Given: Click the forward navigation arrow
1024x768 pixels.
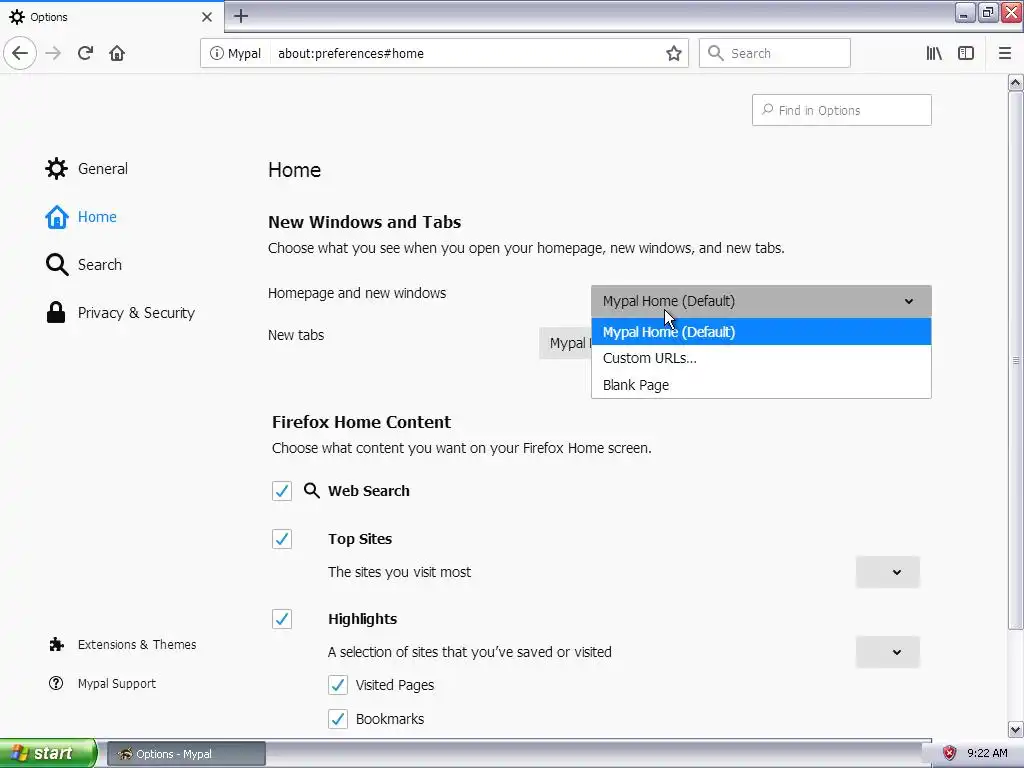Looking at the screenshot, I should pos(53,53).
